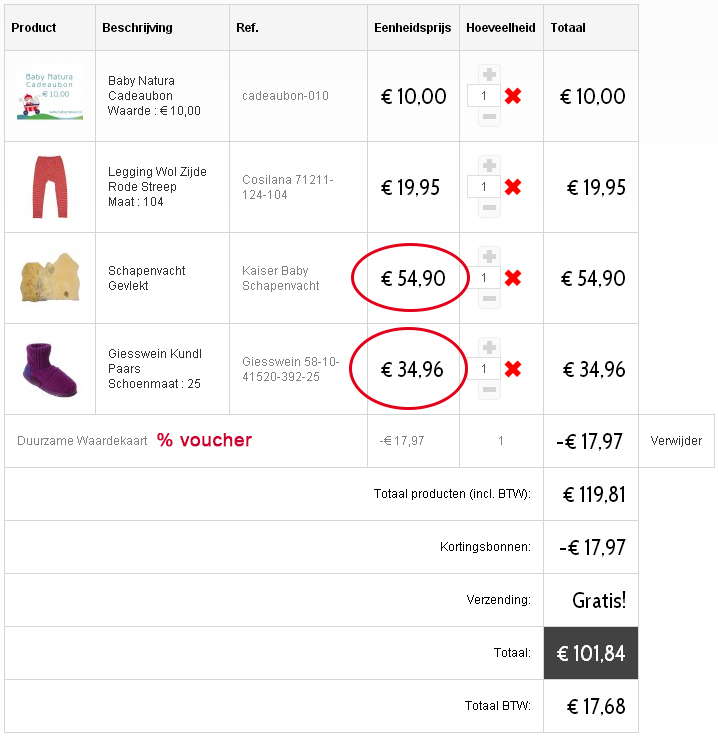Open Giesswein Kundl Paars product description link
The height and width of the screenshot is (736, 718).
click(155, 369)
